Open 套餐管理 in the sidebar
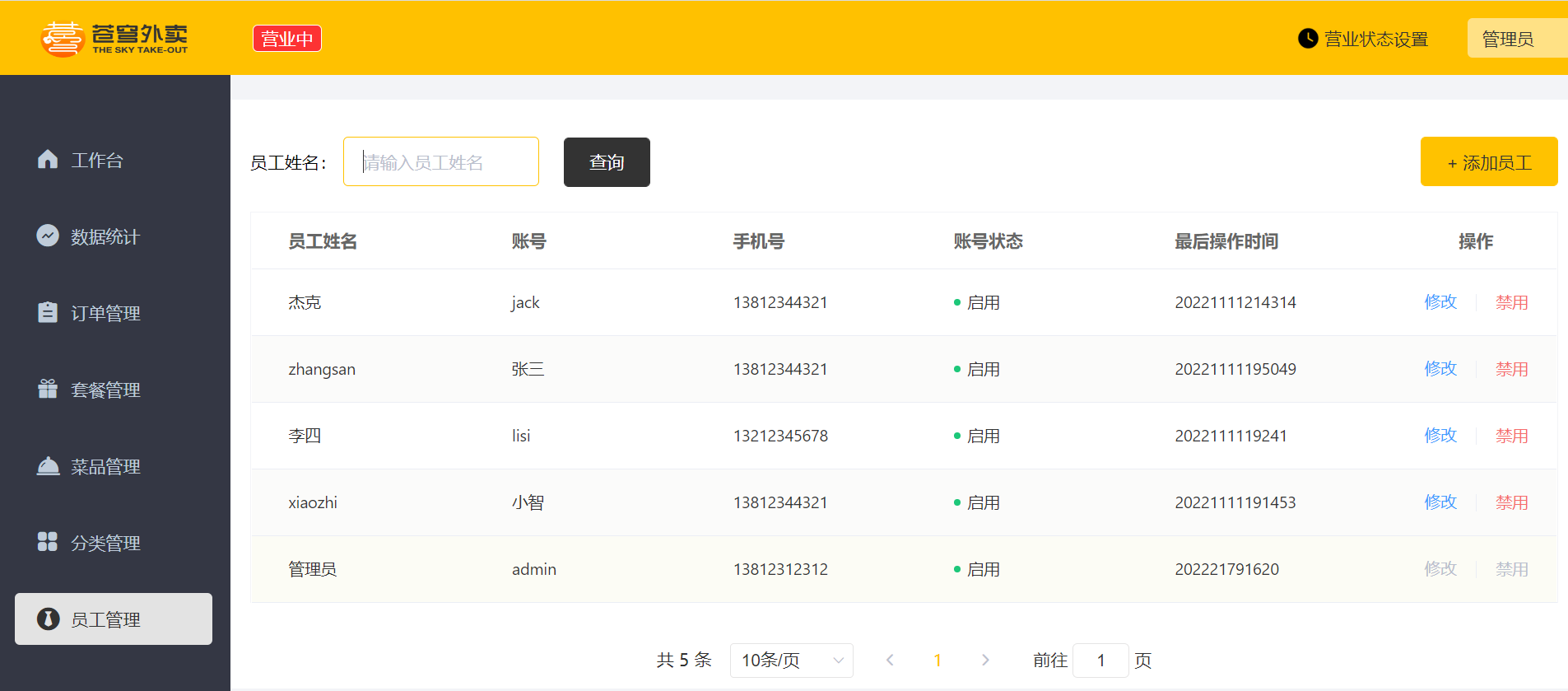 [114, 390]
